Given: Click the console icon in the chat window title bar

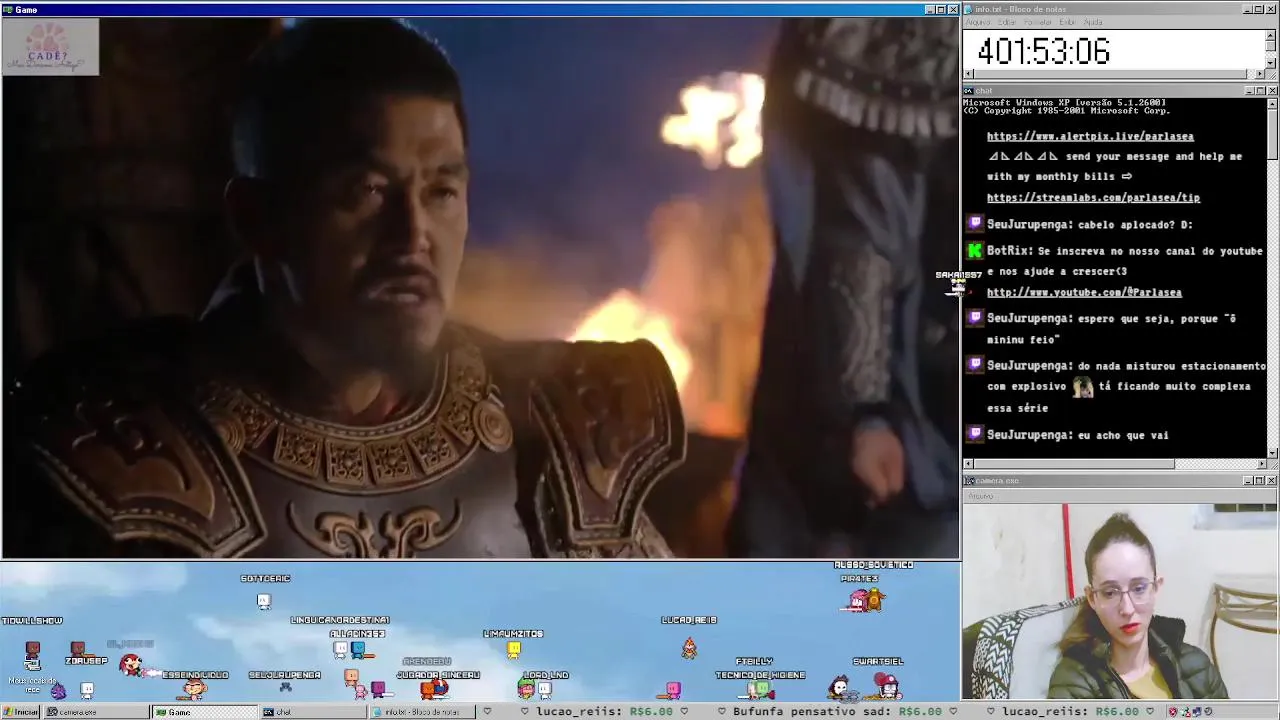Looking at the screenshot, I should pos(969,91).
